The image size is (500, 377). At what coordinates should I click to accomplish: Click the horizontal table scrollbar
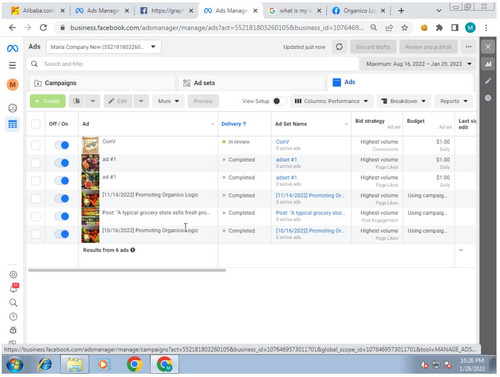tap(127, 270)
